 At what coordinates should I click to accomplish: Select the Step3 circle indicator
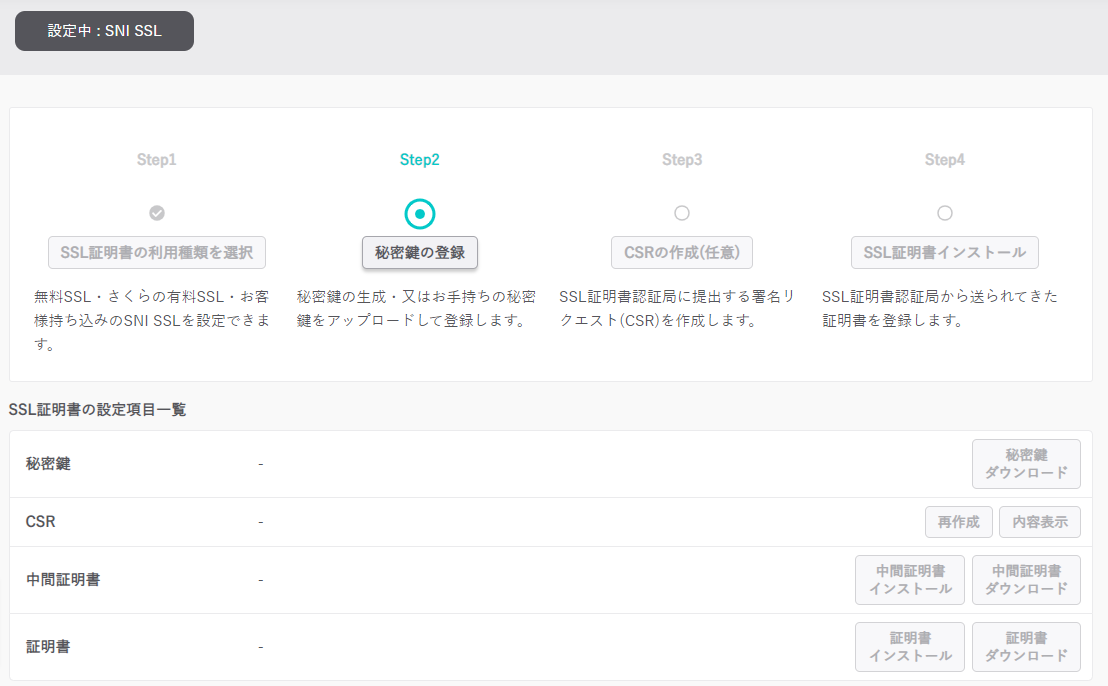click(682, 213)
